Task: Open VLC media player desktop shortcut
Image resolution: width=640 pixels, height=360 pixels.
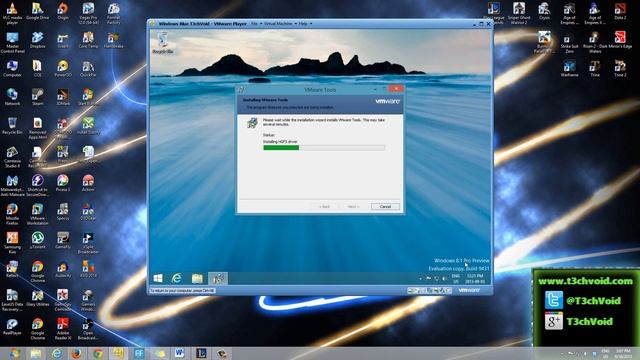Action: [12, 13]
